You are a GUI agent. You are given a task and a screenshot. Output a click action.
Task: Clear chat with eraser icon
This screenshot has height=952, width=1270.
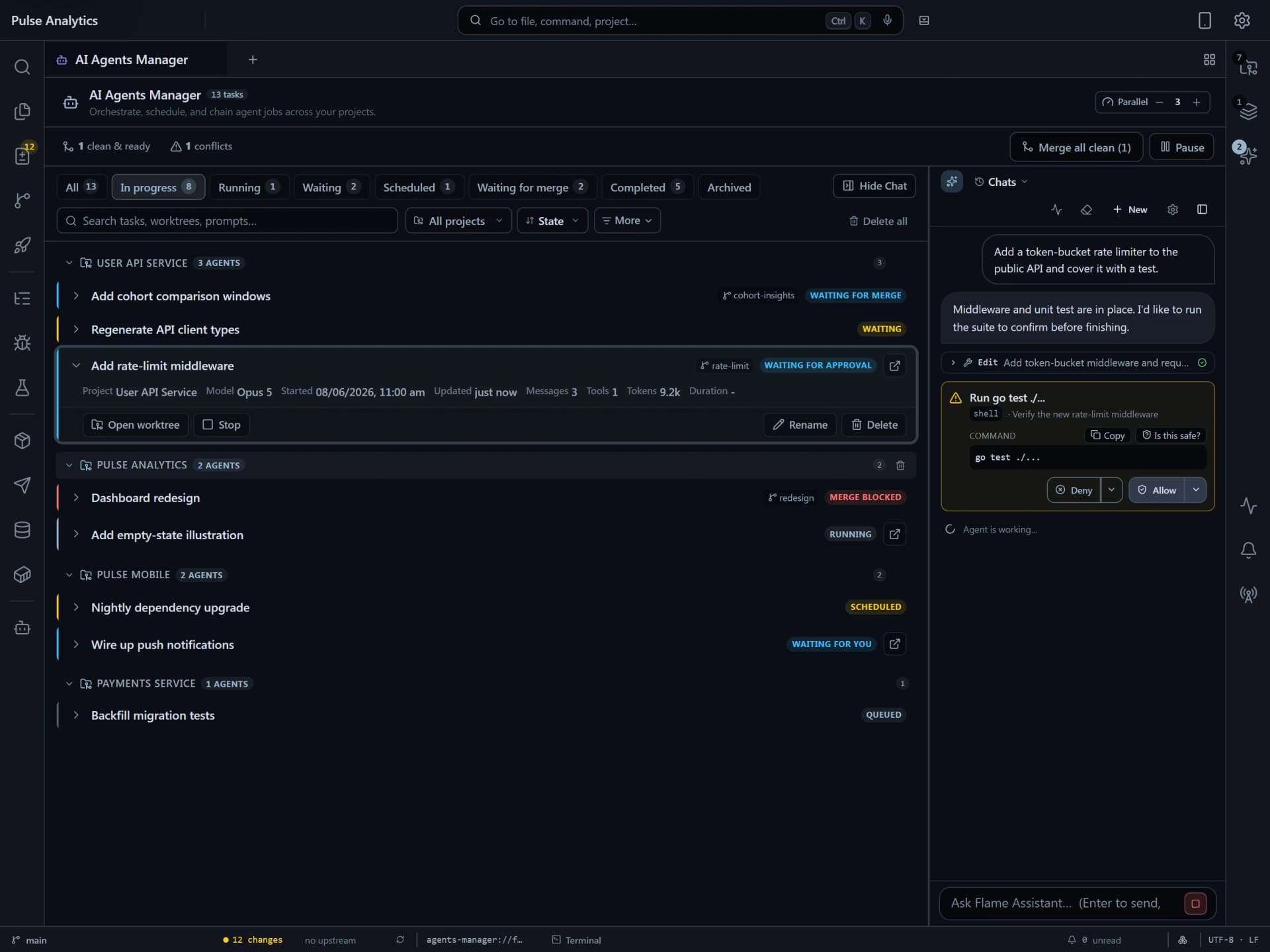click(x=1086, y=209)
